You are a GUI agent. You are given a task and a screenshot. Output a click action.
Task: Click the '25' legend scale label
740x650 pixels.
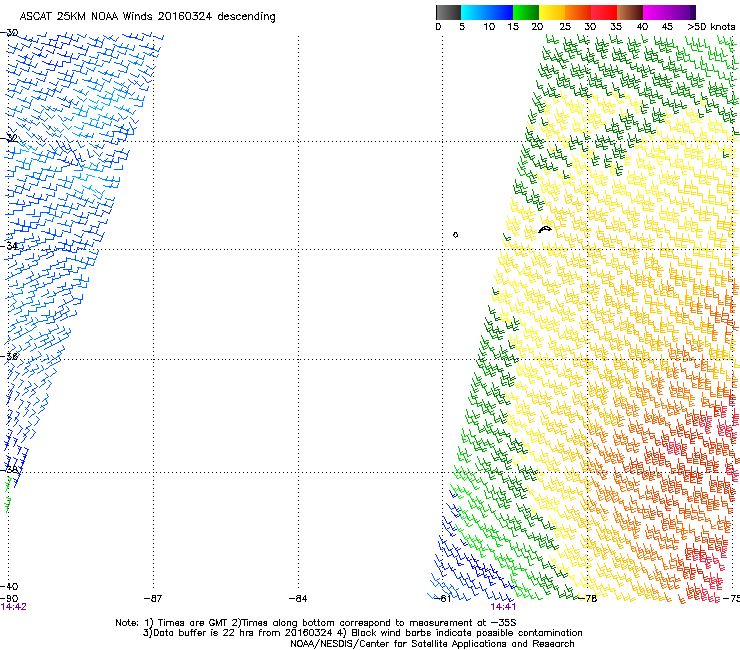coord(565,26)
